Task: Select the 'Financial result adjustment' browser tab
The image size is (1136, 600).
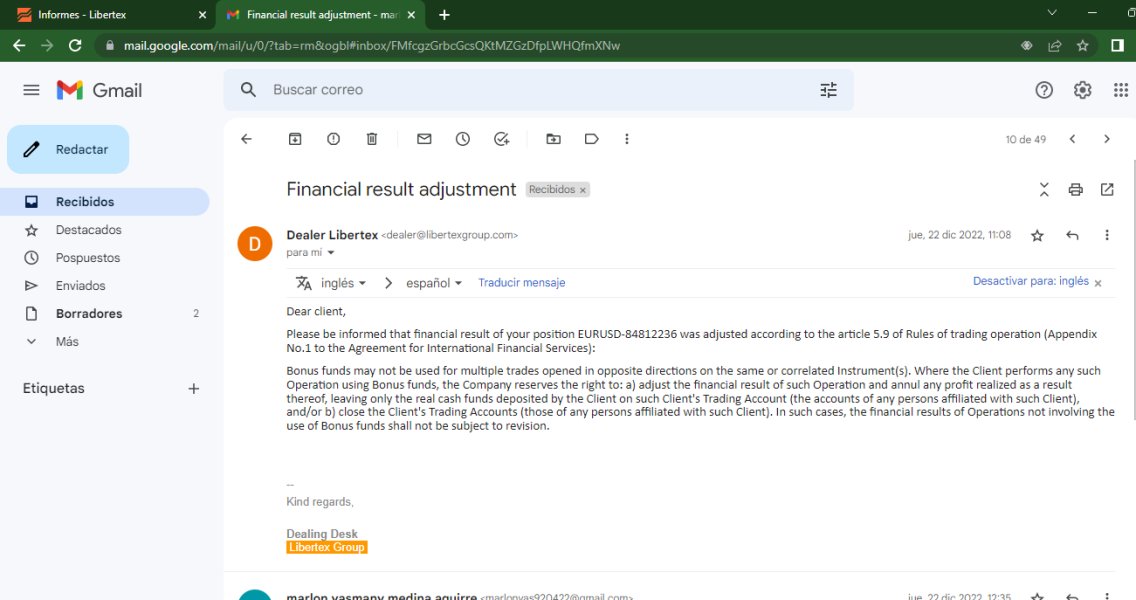Action: pyautogui.click(x=321, y=14)
